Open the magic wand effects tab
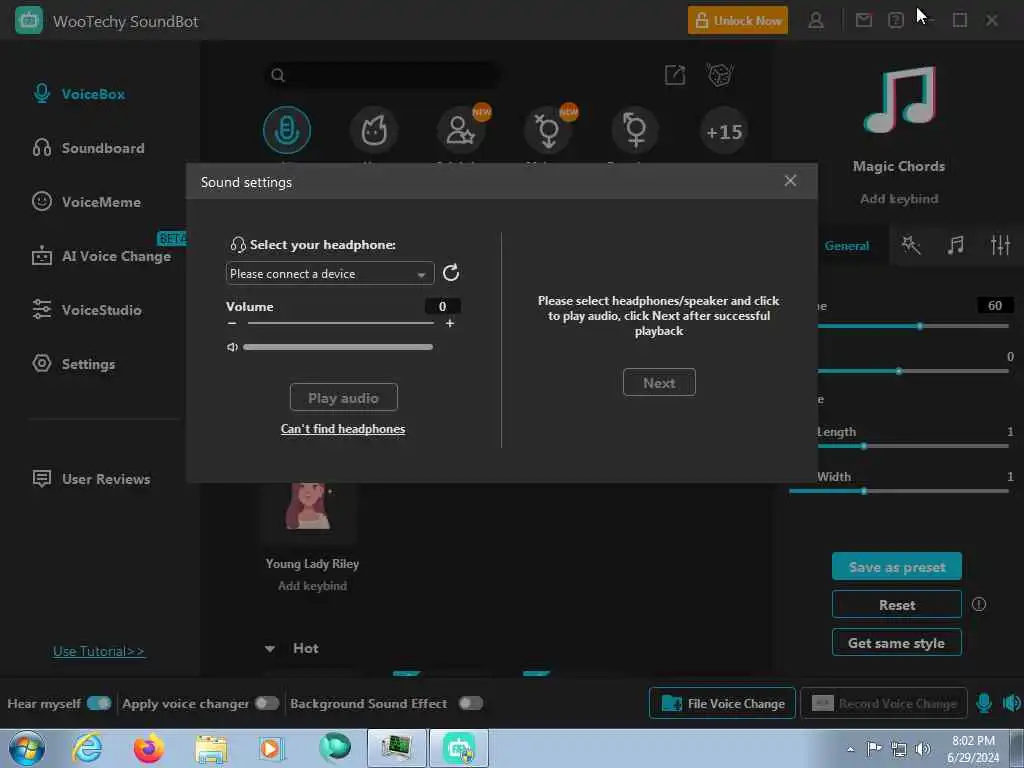 (910, 245)
